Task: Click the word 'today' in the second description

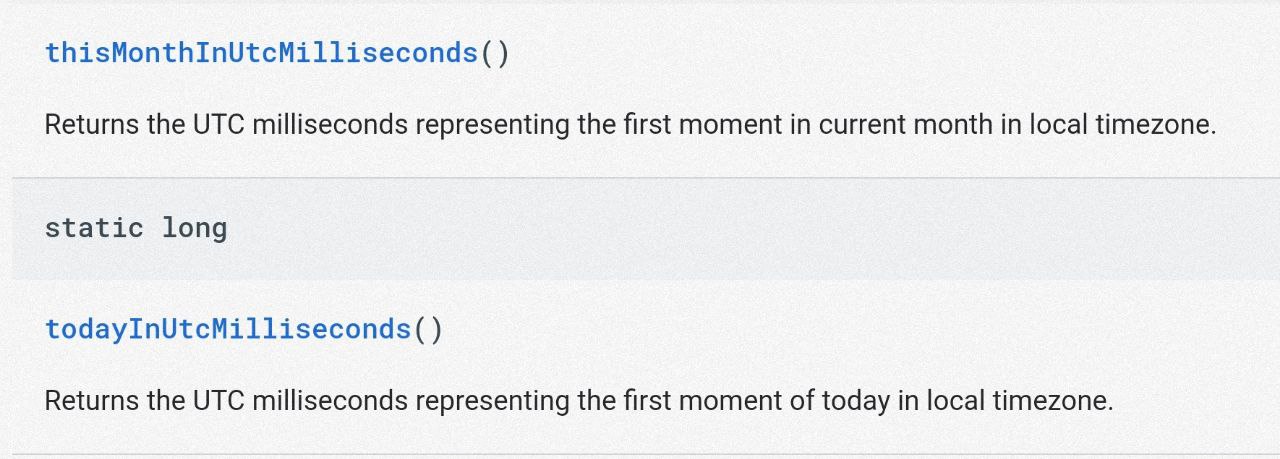Action: pyautogui.click(x=855, y=401)
